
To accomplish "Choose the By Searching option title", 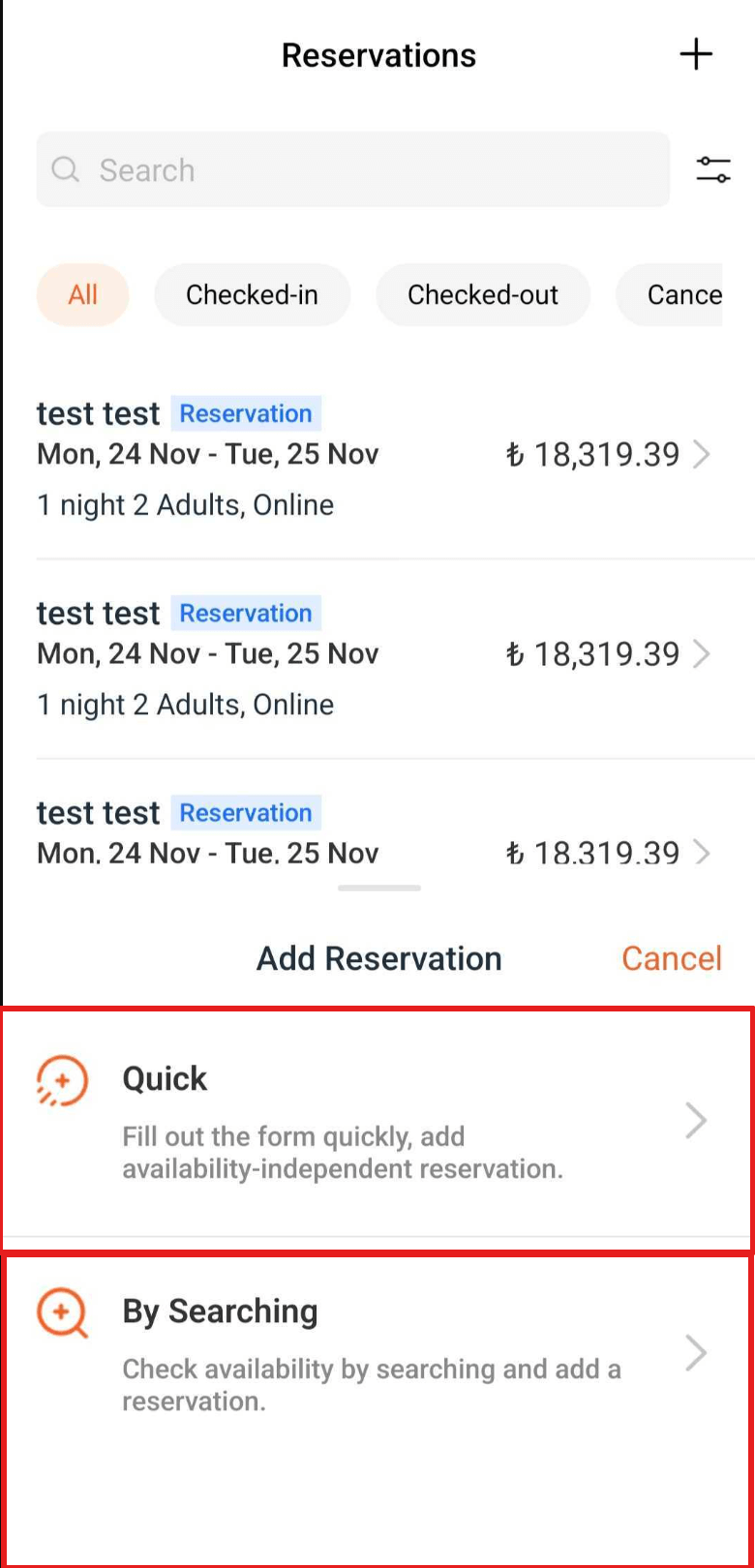I will pos(220,1312).
